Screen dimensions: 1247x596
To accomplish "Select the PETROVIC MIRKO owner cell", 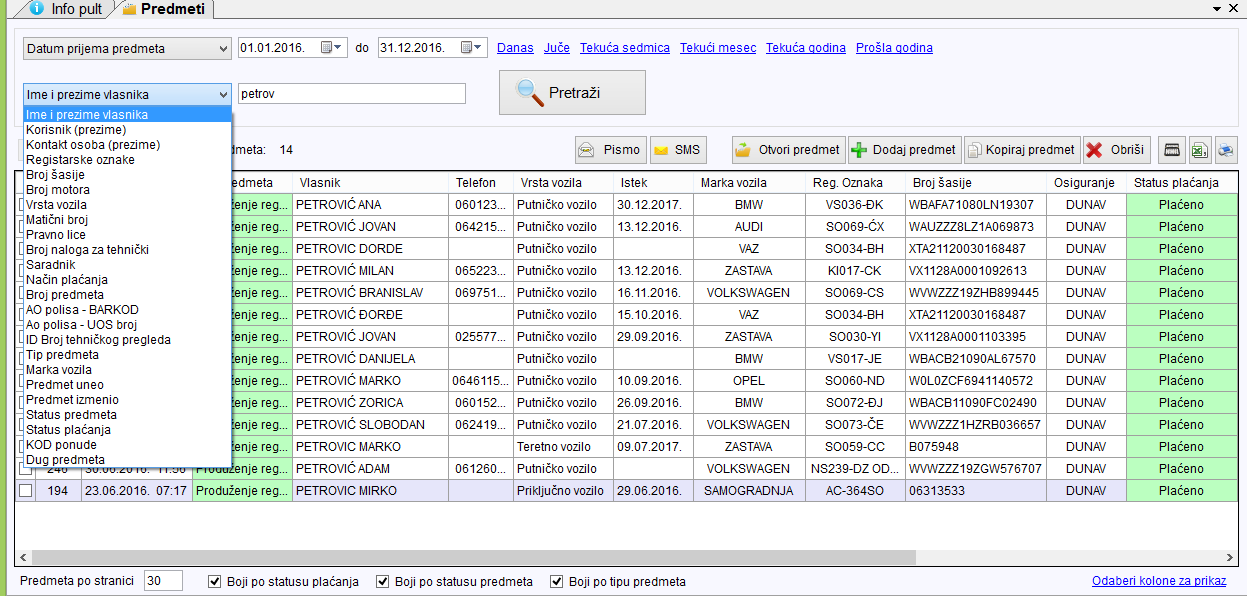I will 371,491.
